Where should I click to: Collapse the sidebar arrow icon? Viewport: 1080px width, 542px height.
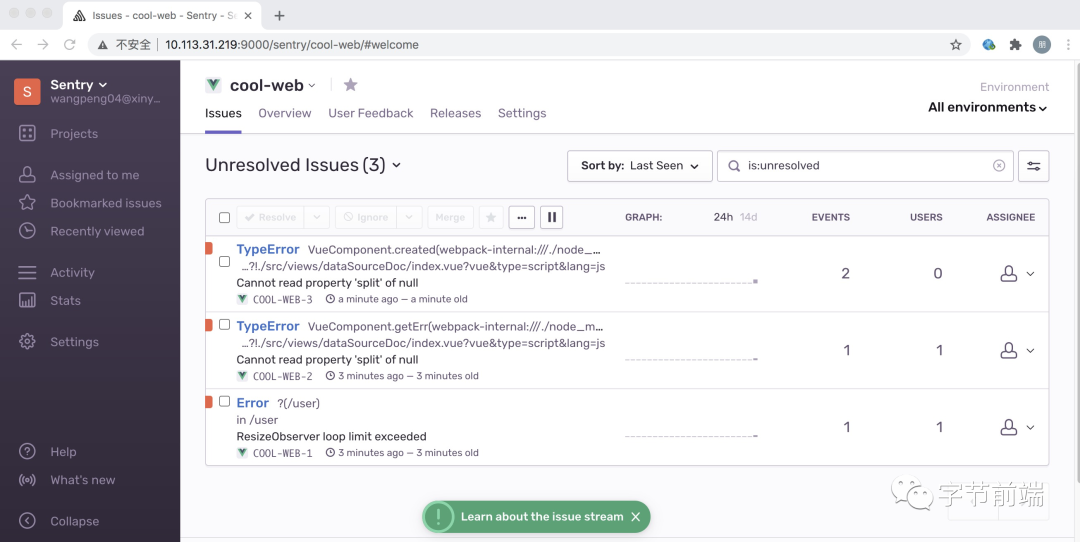coord(27,521)
